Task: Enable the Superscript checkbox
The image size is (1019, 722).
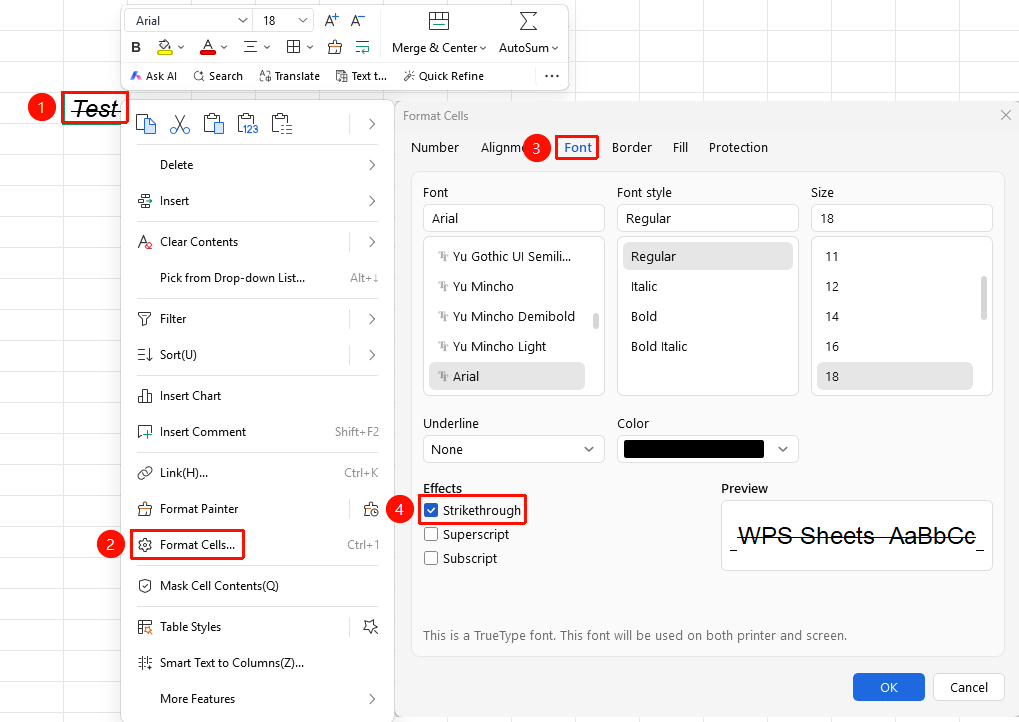Action: (431, 534)
